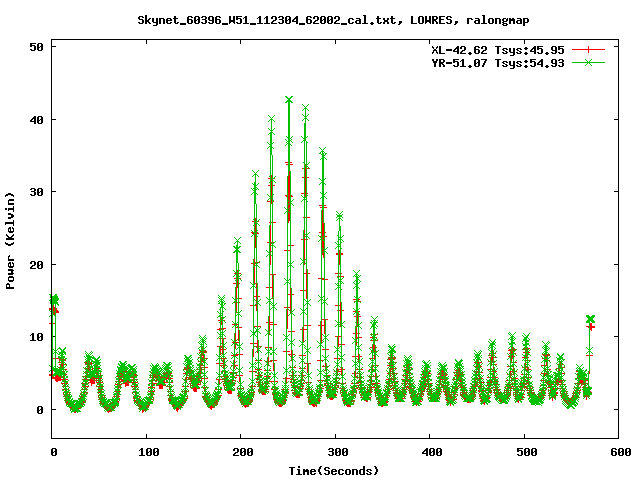This screenshot has width=640, height=480.
Task: Click the y-axis tick label 20
Action: (x=36, y=265)
